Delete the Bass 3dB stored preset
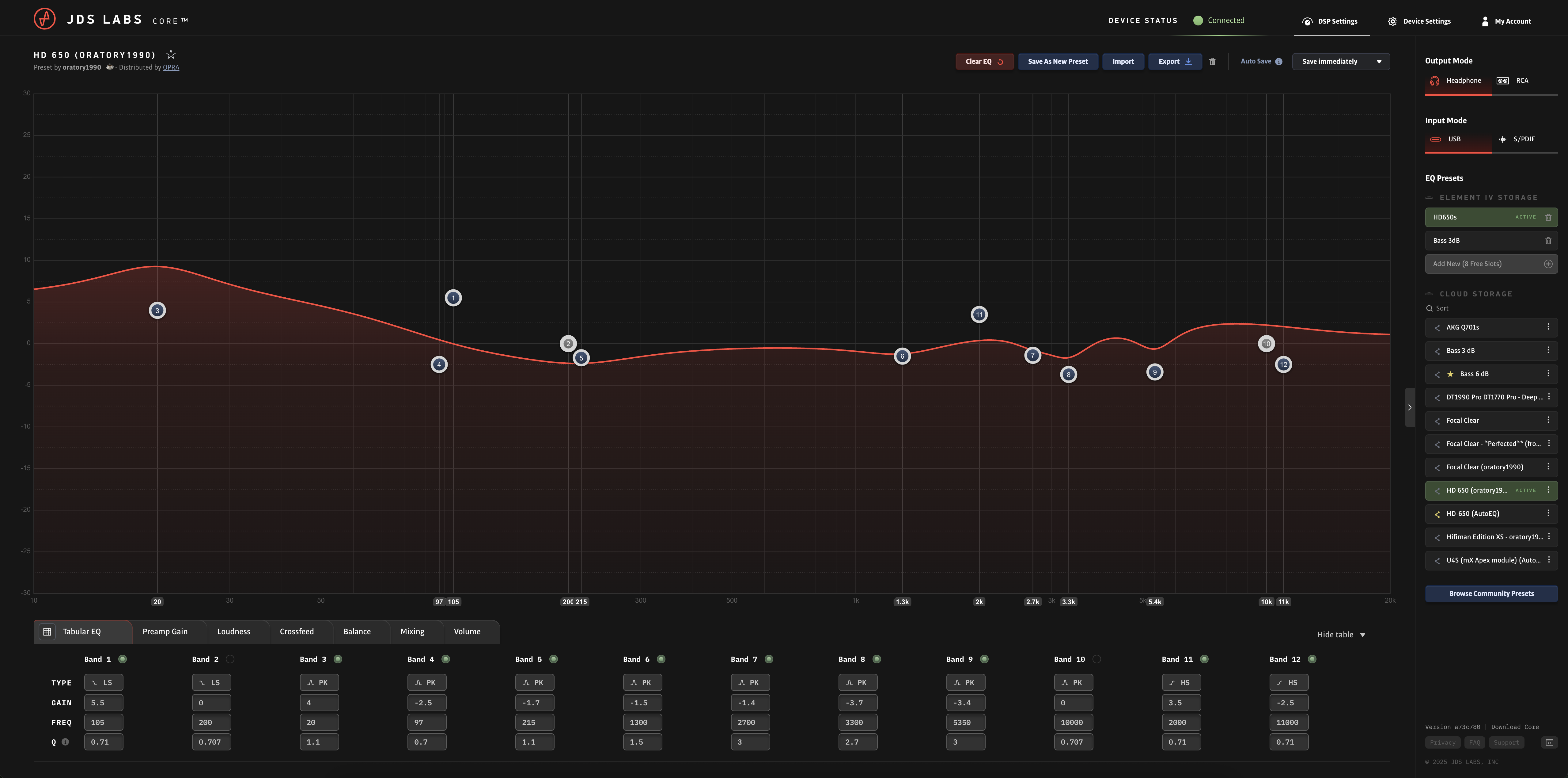This screenshot has width=1568, height=778. 1548,241
